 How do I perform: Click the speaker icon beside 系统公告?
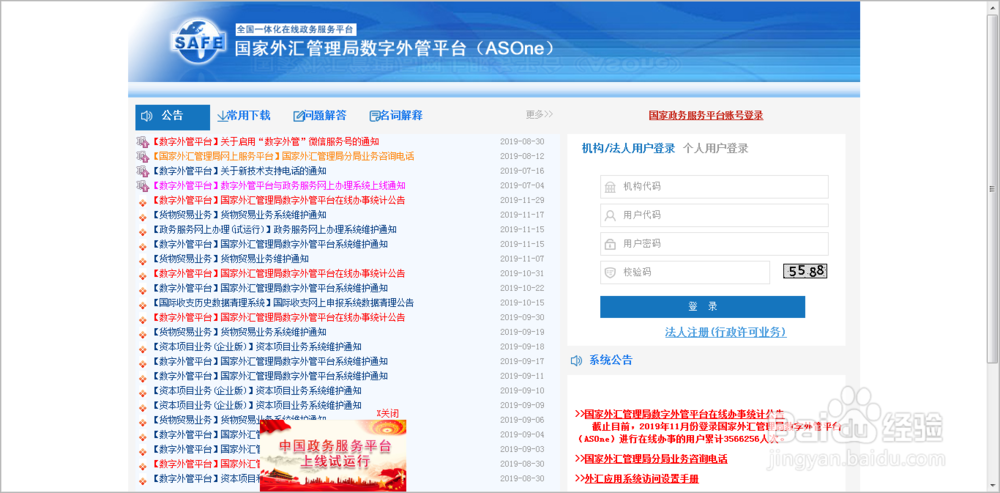click(577, 360)
